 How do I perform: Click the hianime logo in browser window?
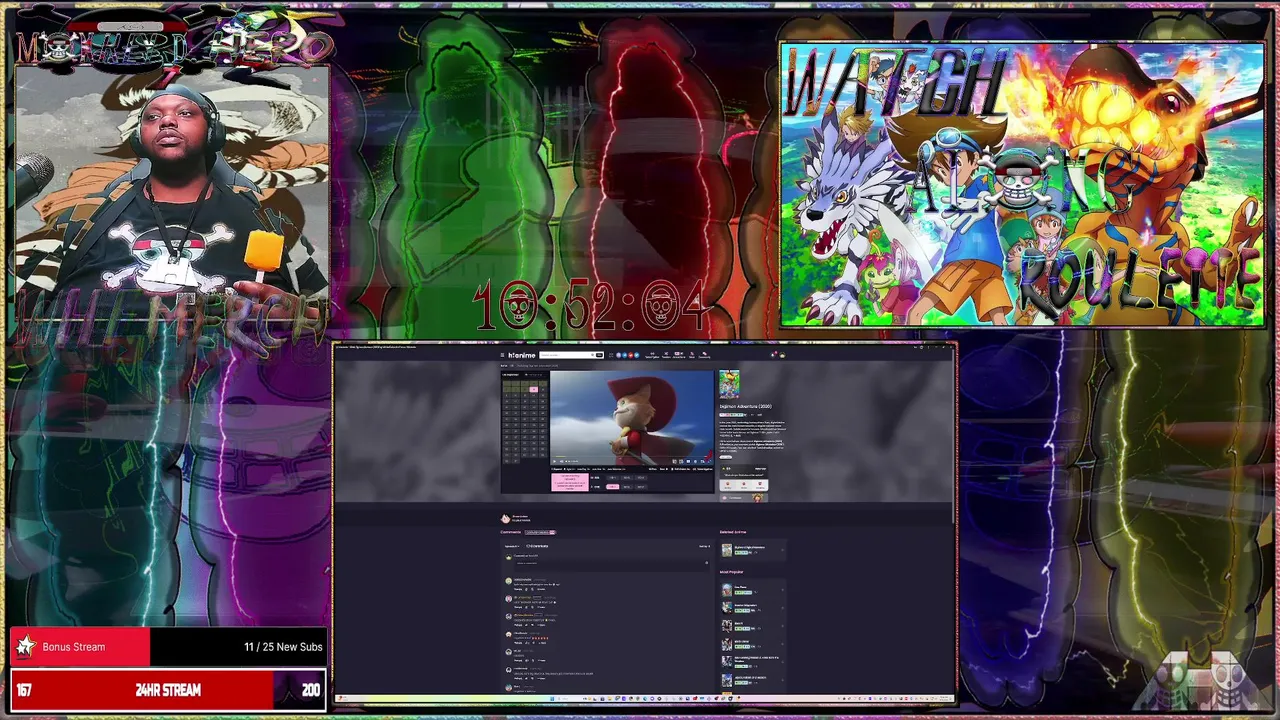pos(522,355)
